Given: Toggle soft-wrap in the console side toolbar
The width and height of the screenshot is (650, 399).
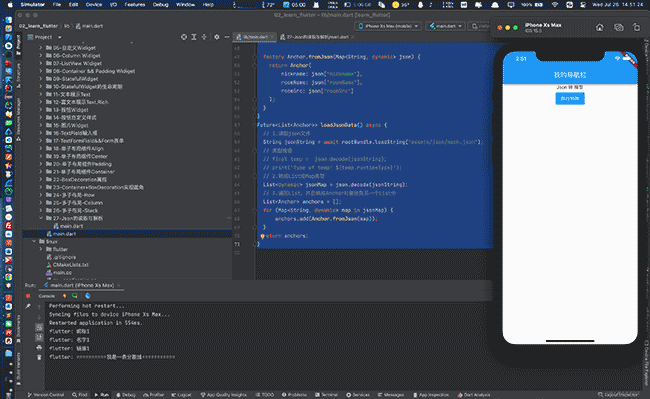Looking at the screenshot, I should coord(39,327).
